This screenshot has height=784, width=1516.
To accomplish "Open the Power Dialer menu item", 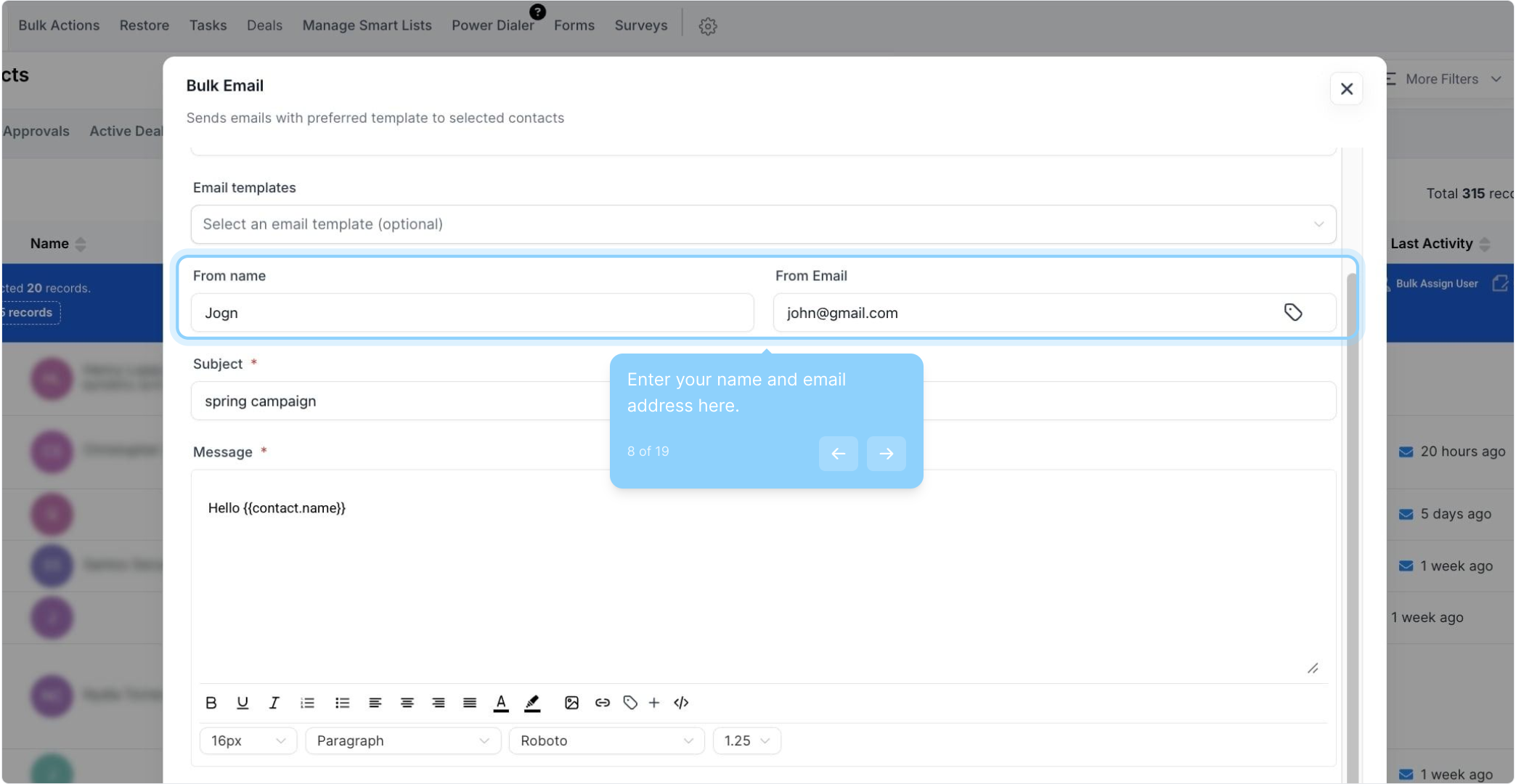I will [x=492, y=25].
